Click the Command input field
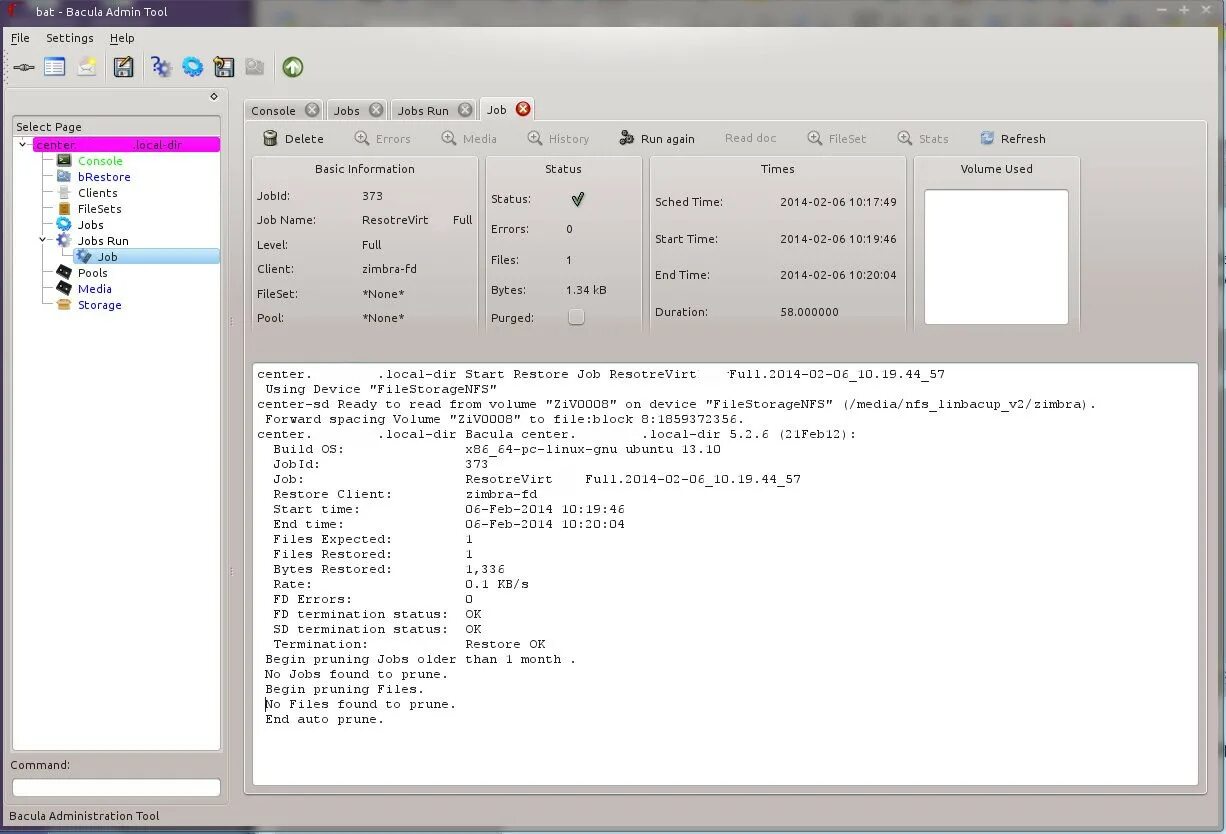Viewport: 1226px width, 834px height. pos(116,788)
